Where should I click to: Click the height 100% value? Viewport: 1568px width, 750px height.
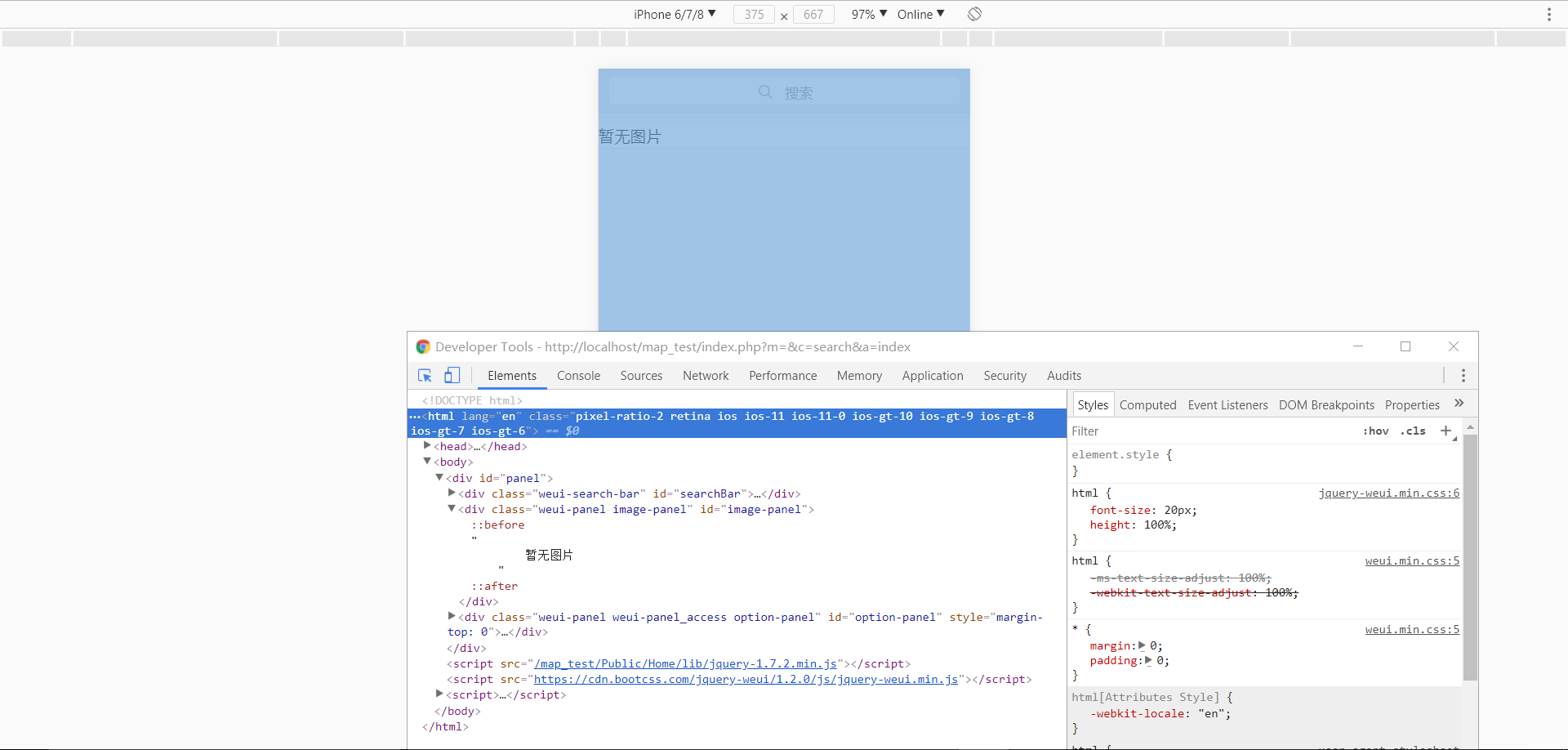click(x=1157, y=525)
